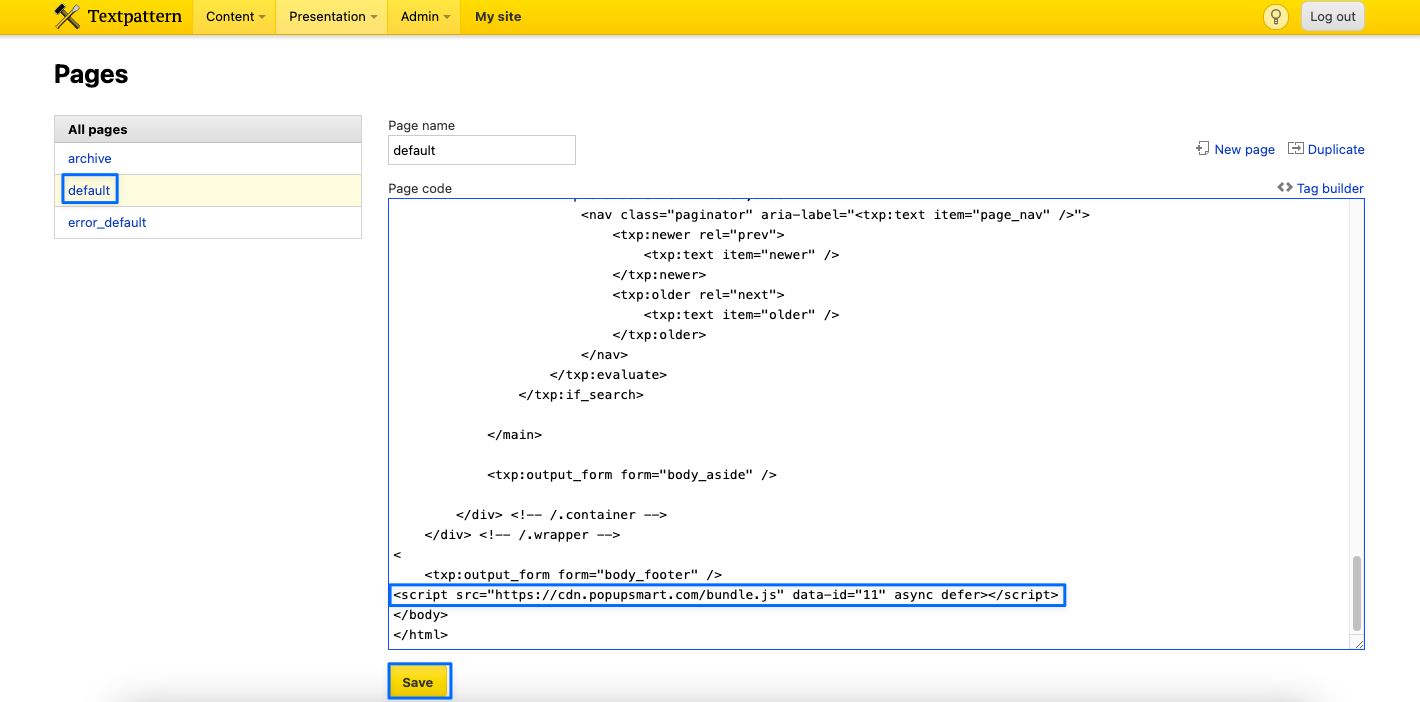Open the Presentation menu
The image size is (1420, 702).
coord(332,16)
